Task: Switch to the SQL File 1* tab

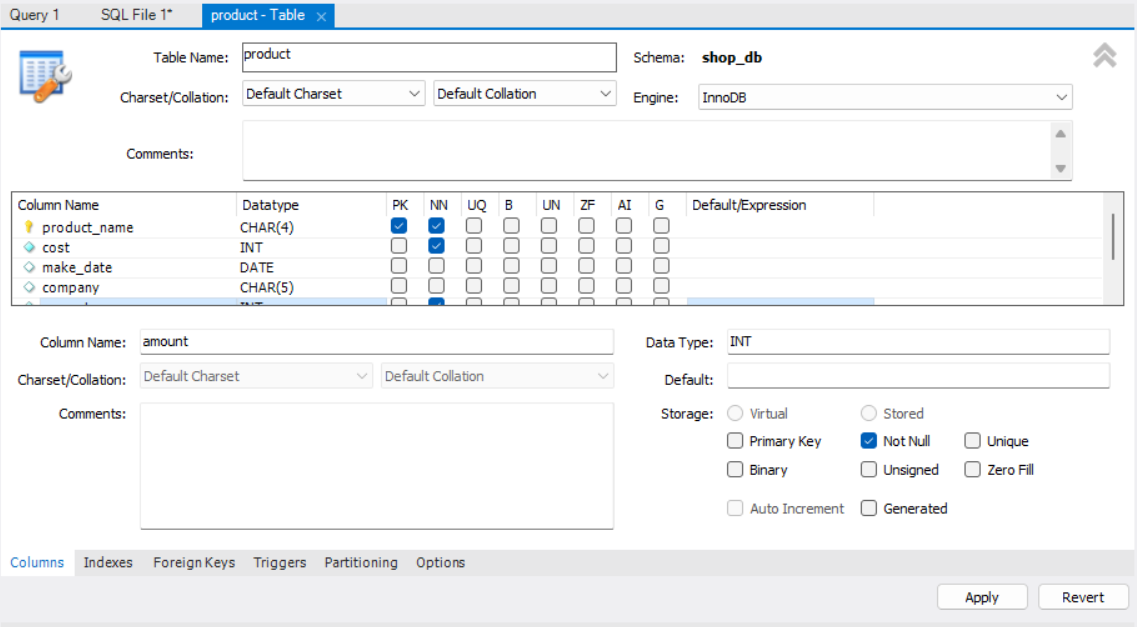Action: pos(136,14)
